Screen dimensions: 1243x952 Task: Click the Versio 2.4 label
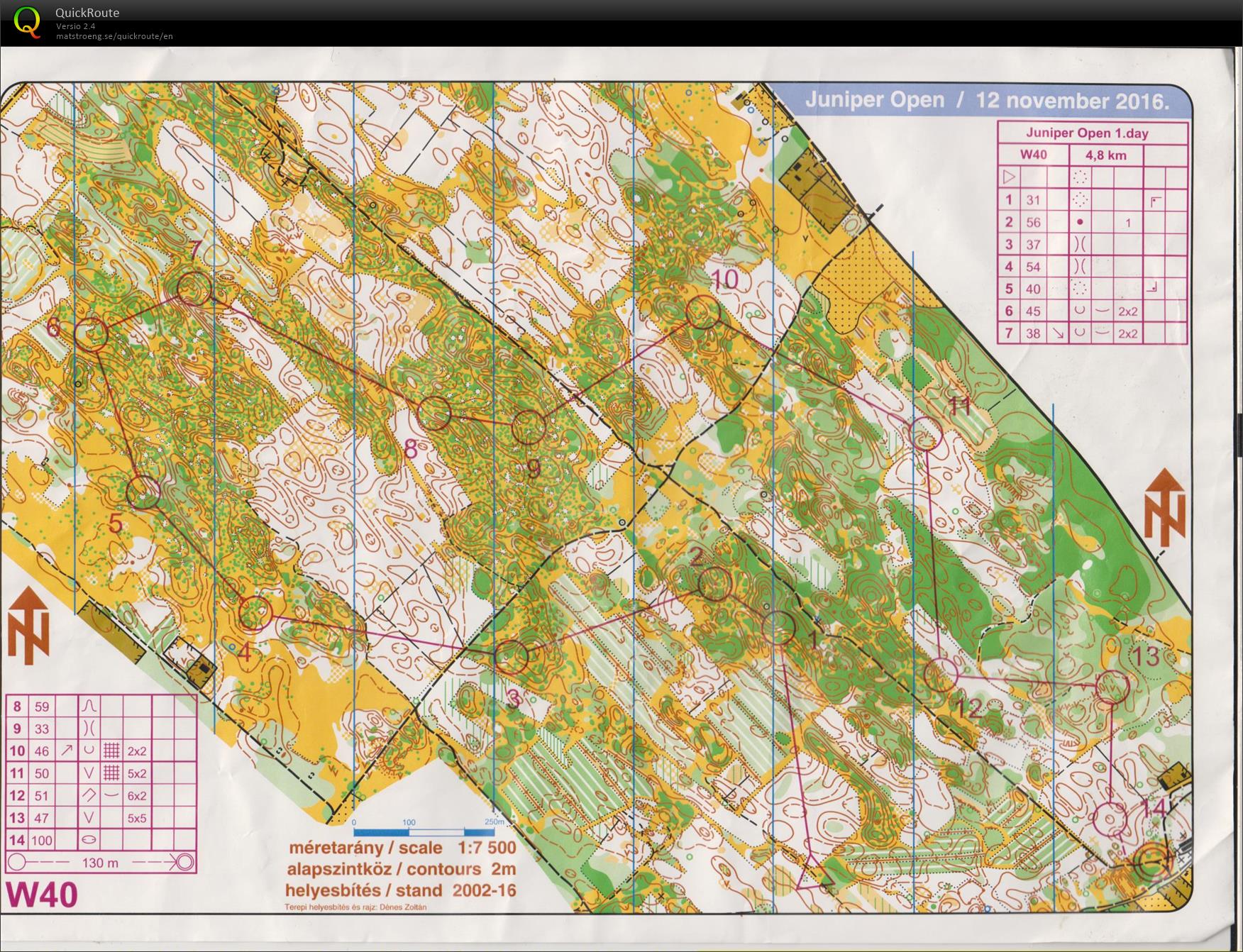tap(76, 26)
